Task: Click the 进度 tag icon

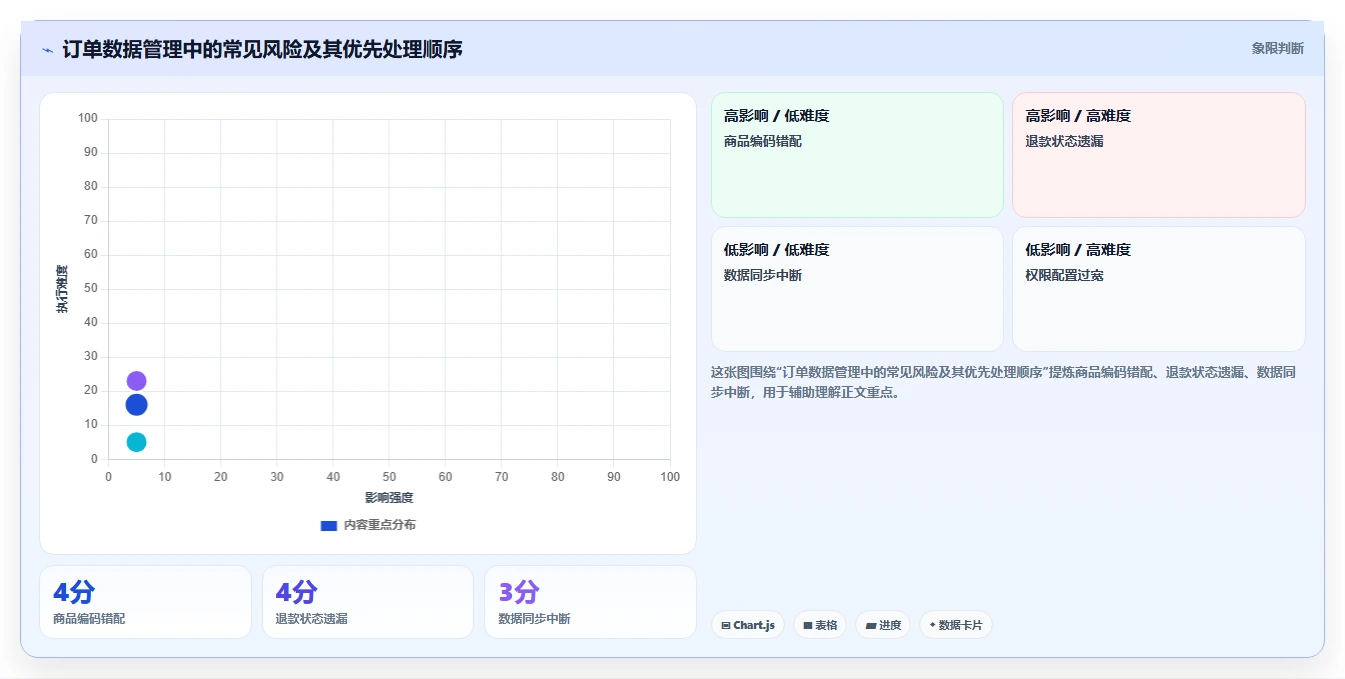Action: click(x=870, y=626)
